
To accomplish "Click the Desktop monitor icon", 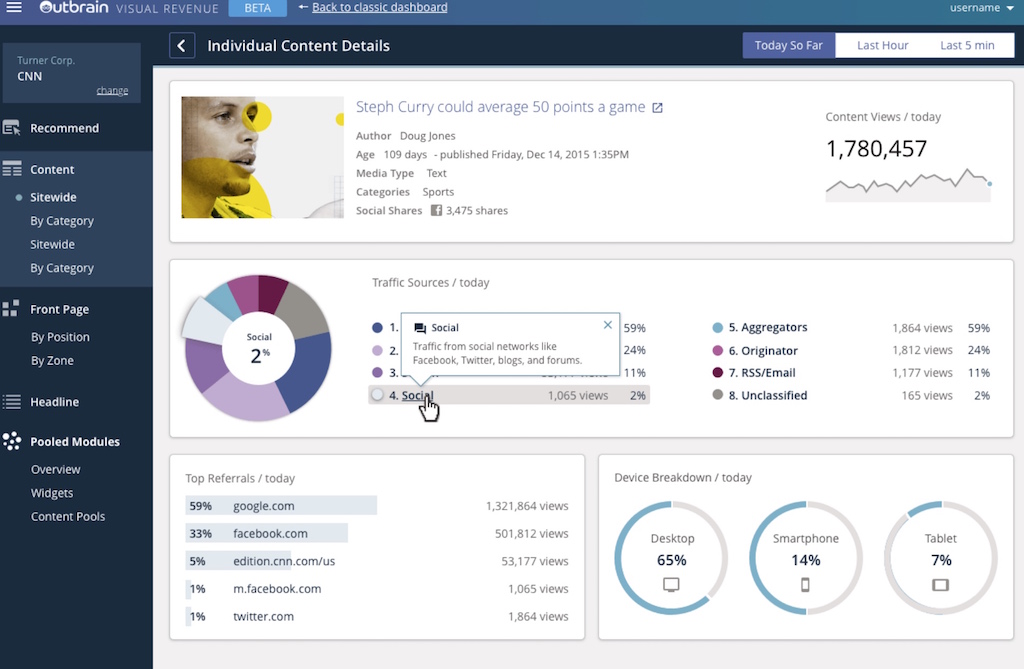I will point(671,585).
